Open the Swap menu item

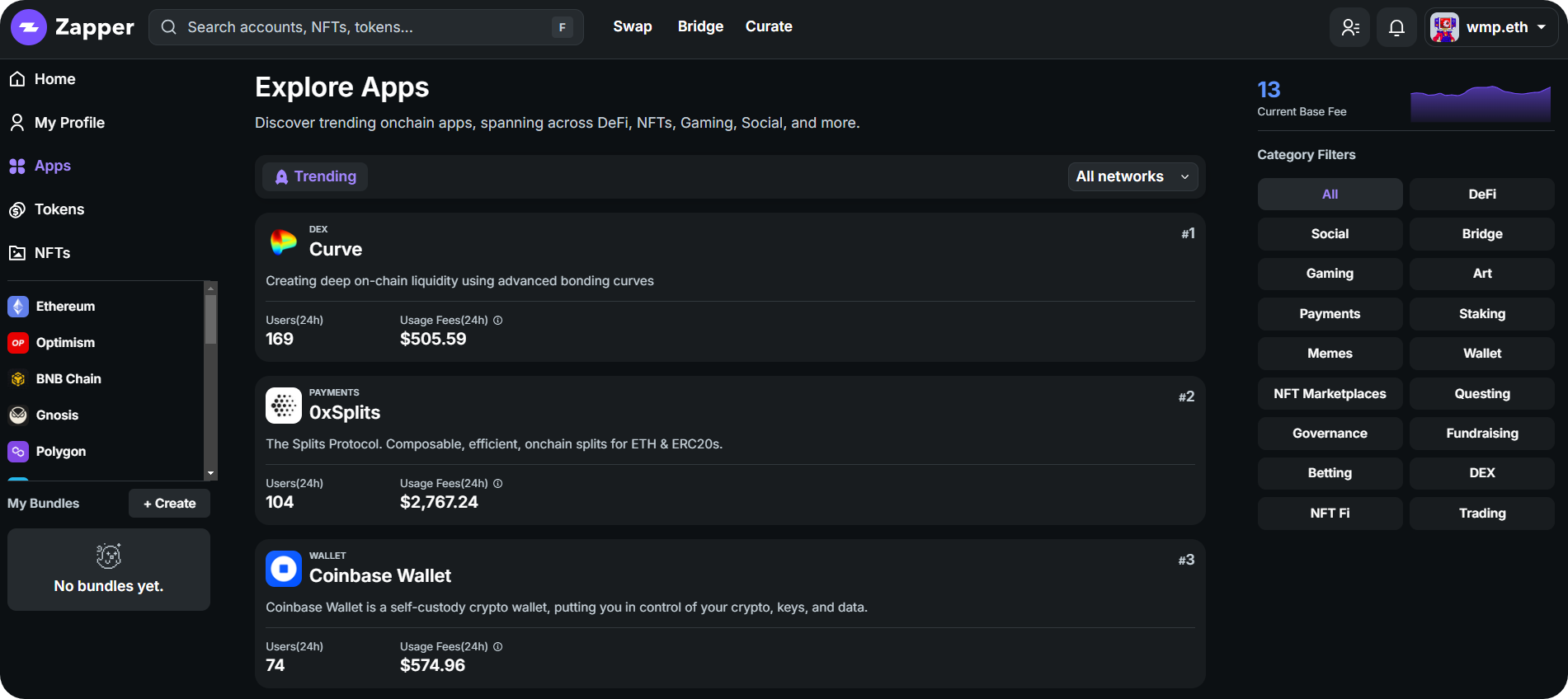633,26
